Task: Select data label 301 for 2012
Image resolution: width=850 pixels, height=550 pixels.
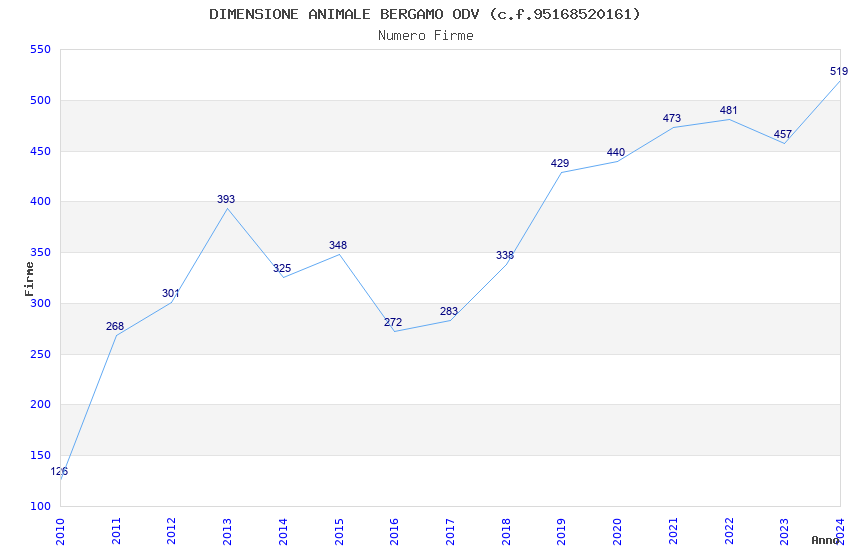Action: [171, 293]
